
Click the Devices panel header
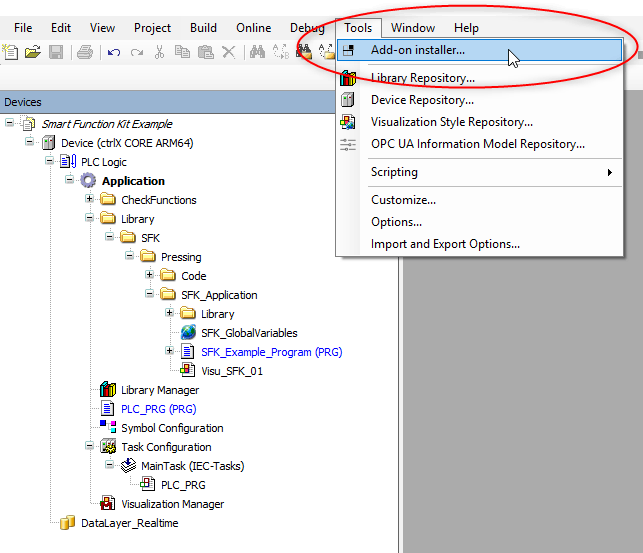pyautogui.click(x=167, y=102)
